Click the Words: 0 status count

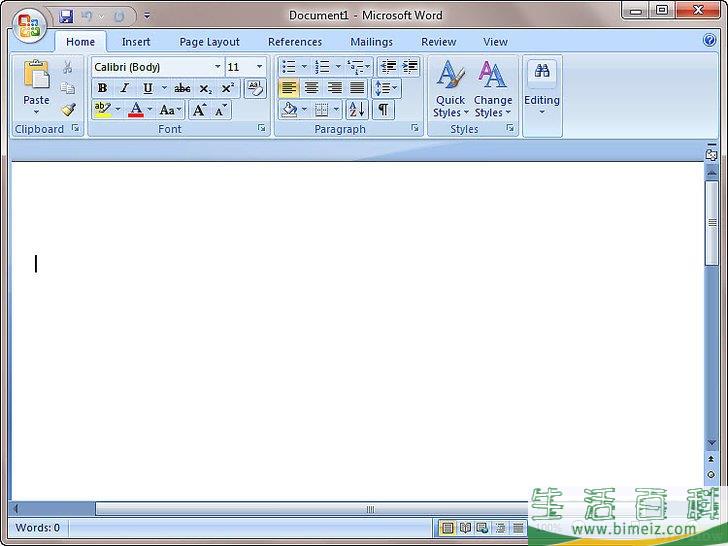(x=38, y=528)
